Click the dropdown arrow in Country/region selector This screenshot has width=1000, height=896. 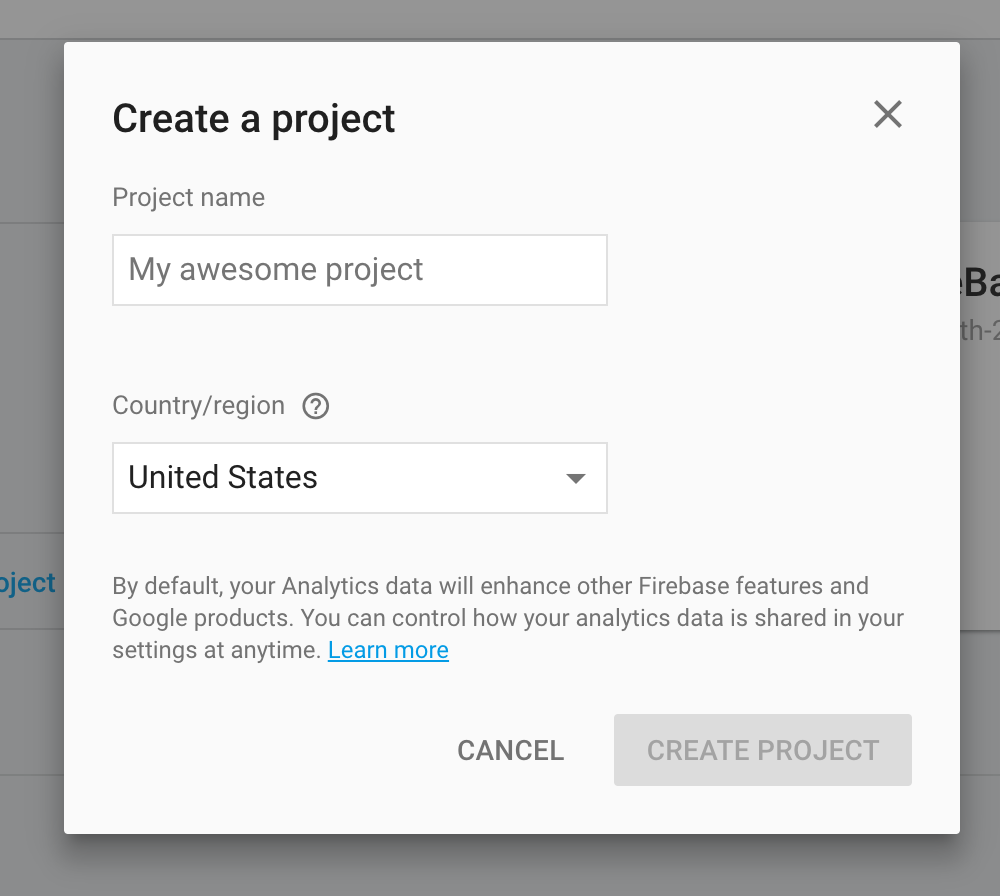pyautogui.click(x=575, y=478)
